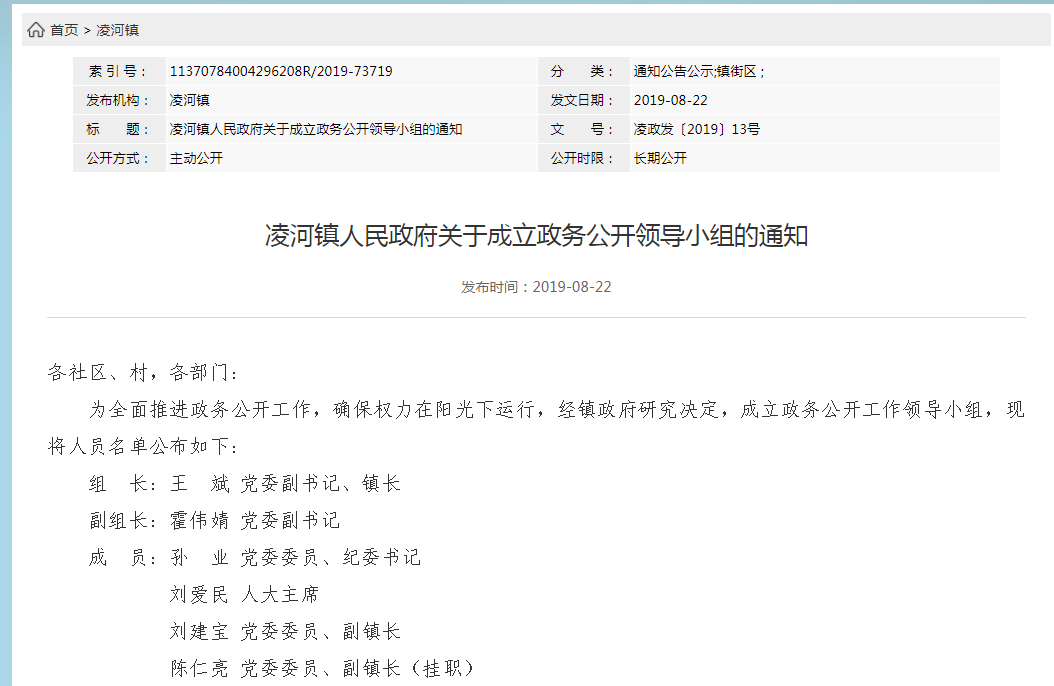
Task: Click the title value in info table
Action: coord(316,129)
